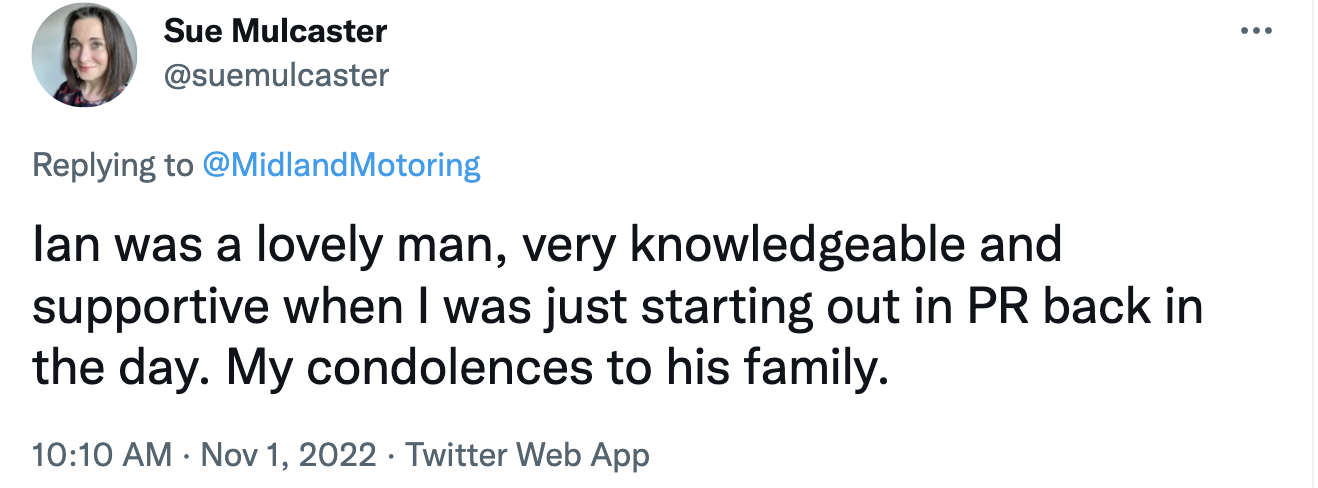The width and height of the screenshot is (1318, 488).
Task: Click "the day" on the tweet's last line
Action: (115, 370)
